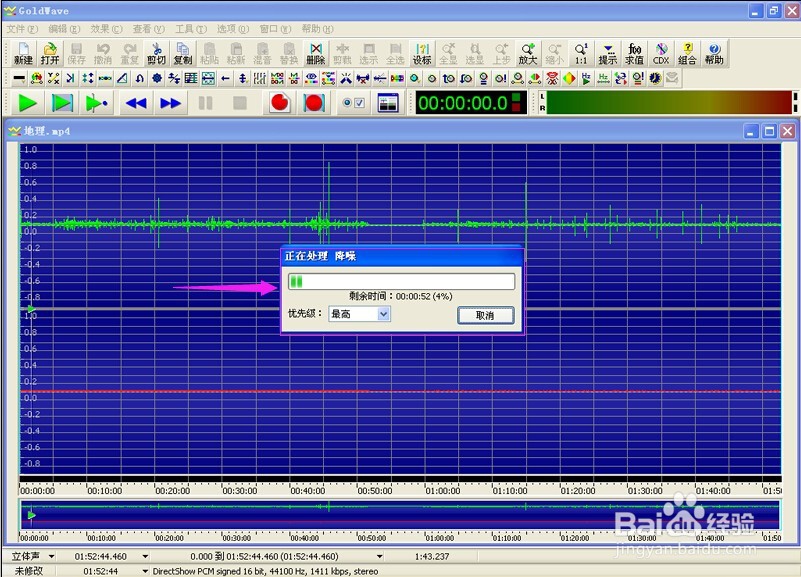Click the 剪切 scissors cut button
This screenshot has width=801, height=577.
coord(156,54)
